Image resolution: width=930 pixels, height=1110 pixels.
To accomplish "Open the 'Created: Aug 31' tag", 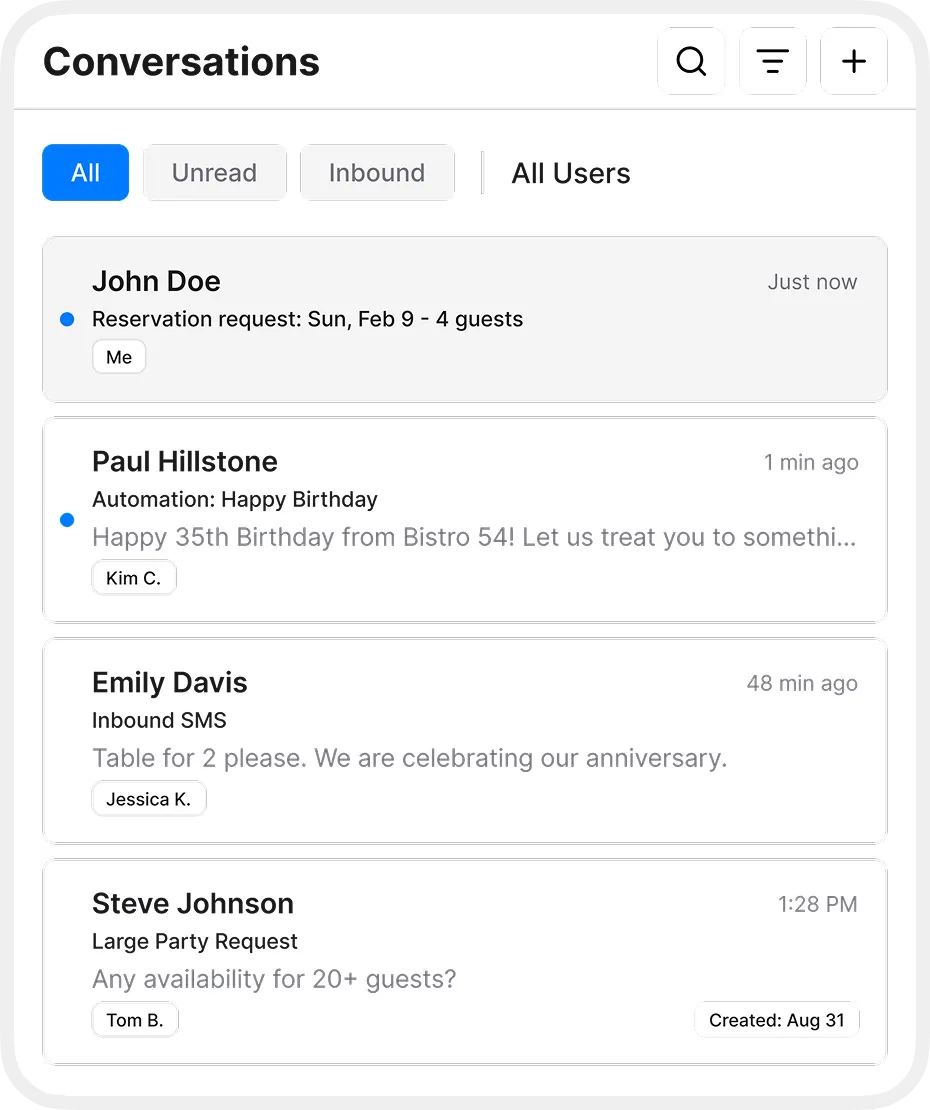I will click(776, 1019).
